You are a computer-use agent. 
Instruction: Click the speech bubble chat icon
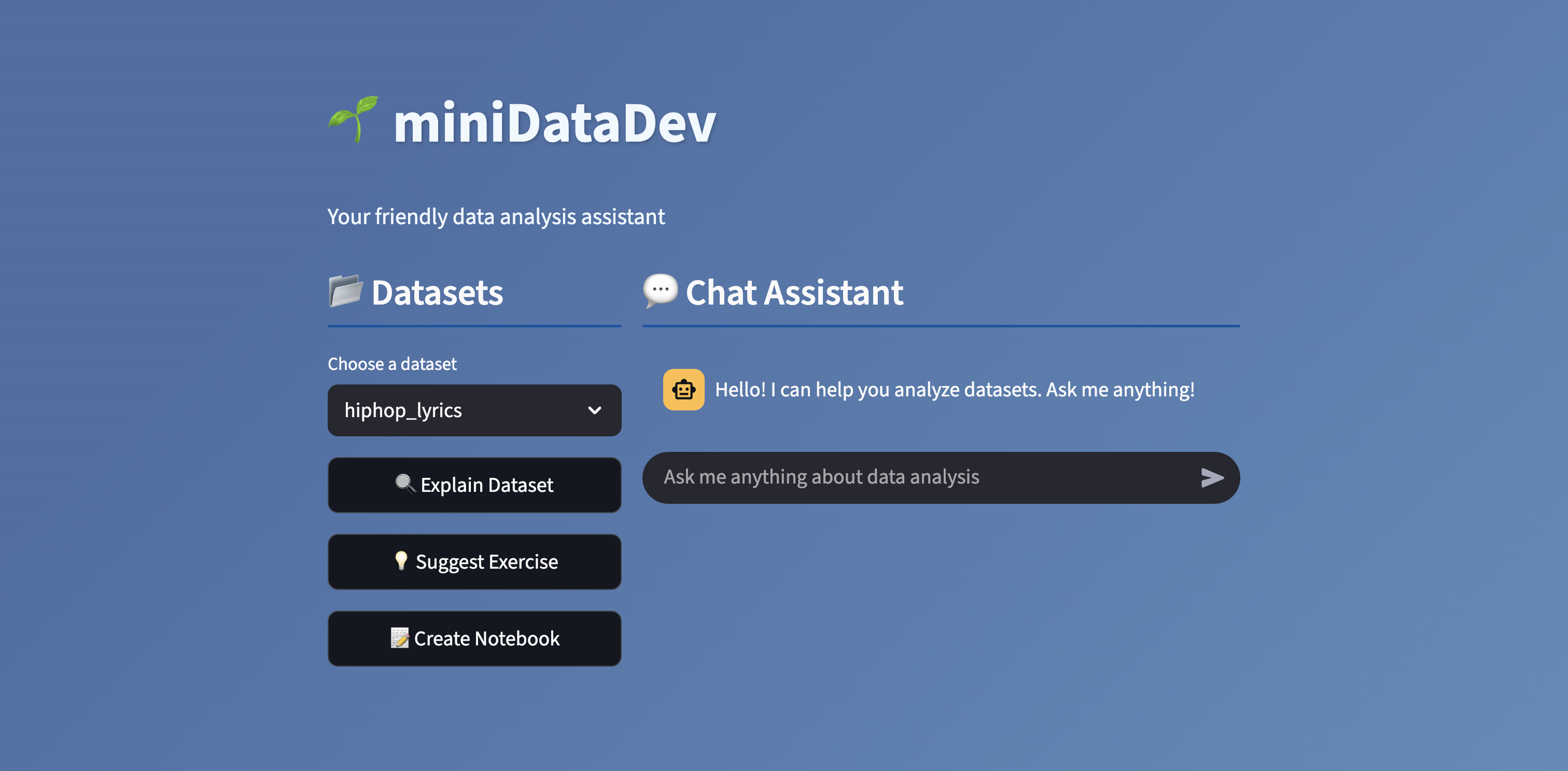661,291
